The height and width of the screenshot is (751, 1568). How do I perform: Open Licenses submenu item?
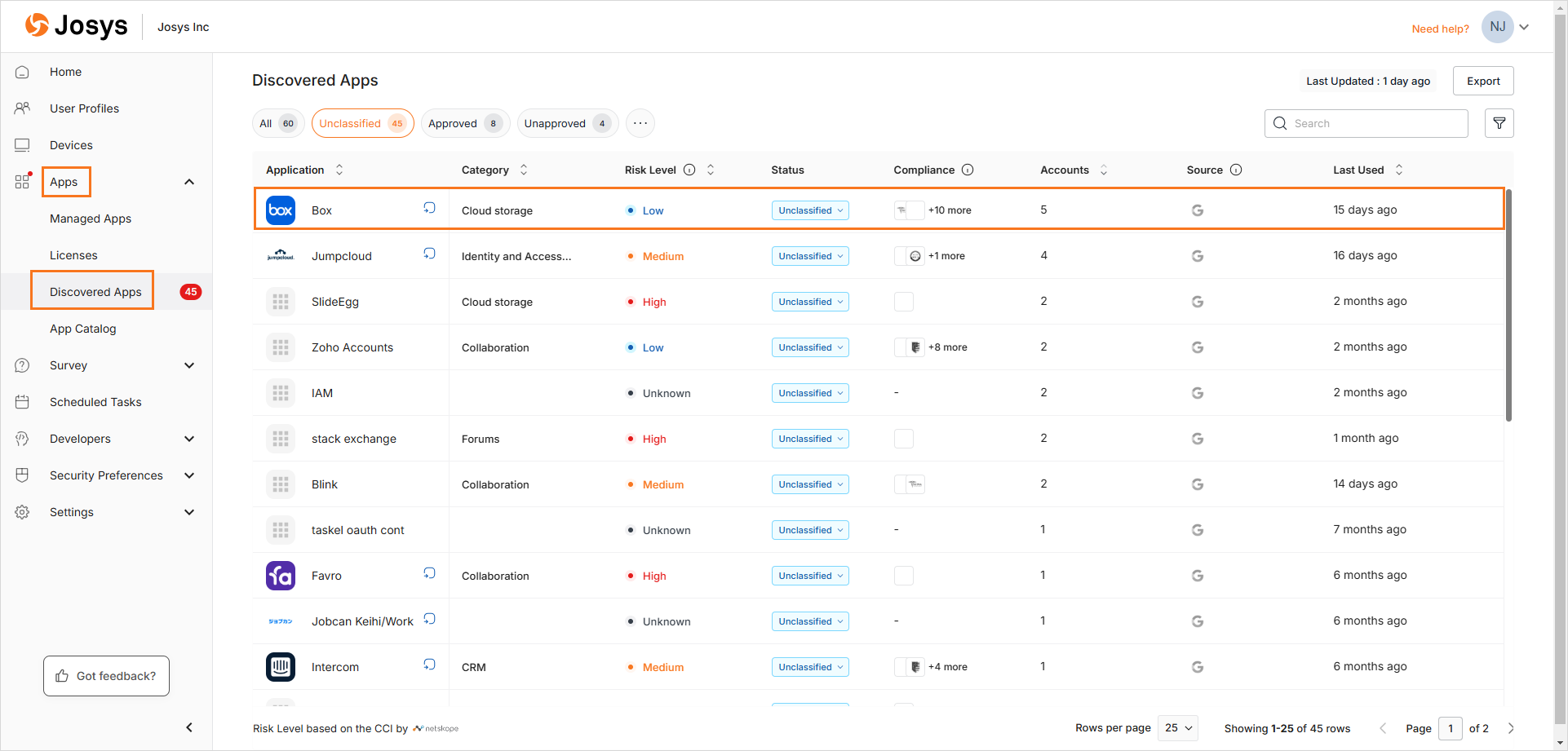pos(73,255)
